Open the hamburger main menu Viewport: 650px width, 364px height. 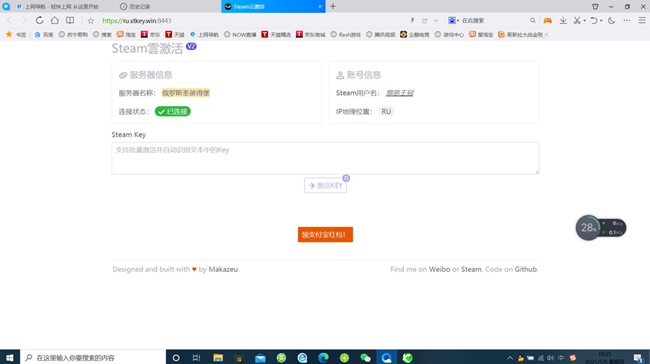pyautogui.click(x=642, y=20)
